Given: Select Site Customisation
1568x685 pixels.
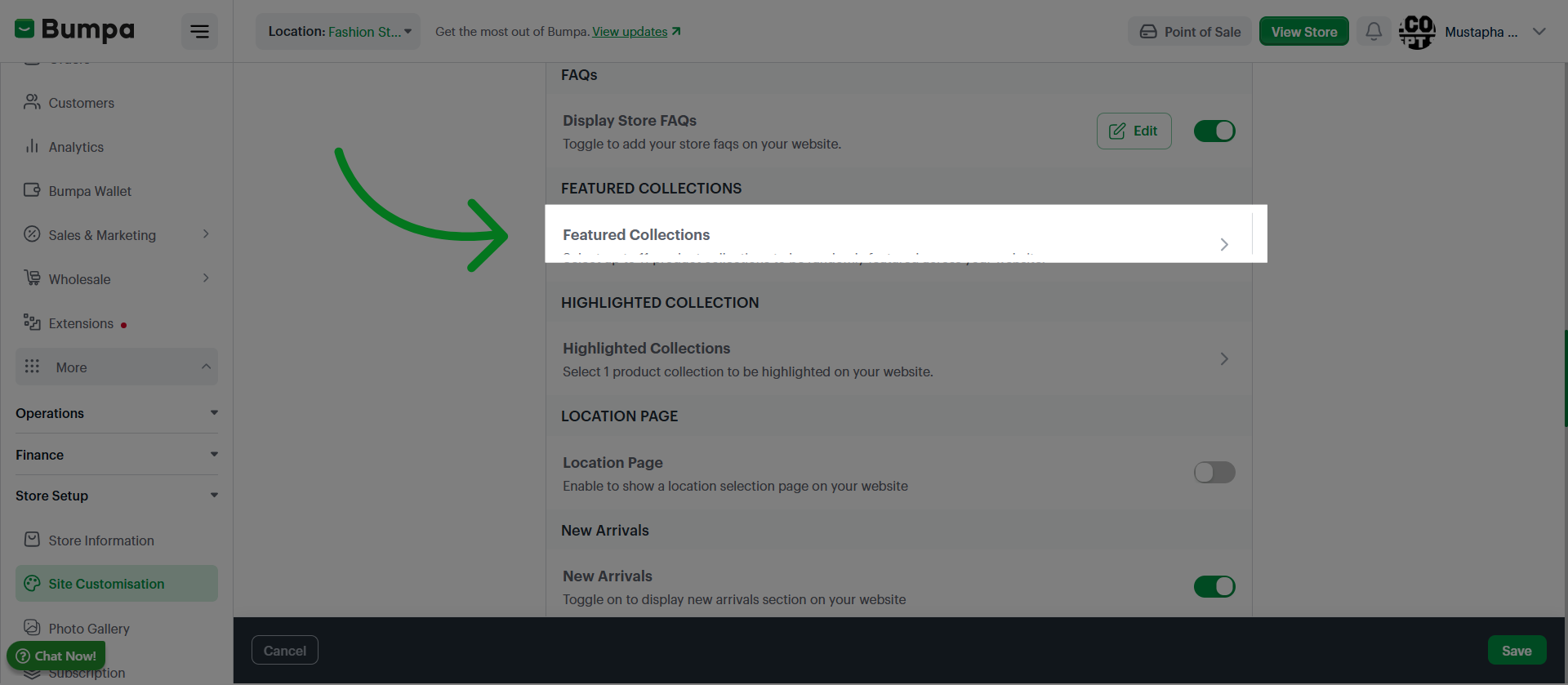Looking at the screenshot, I should coord(117,584).
